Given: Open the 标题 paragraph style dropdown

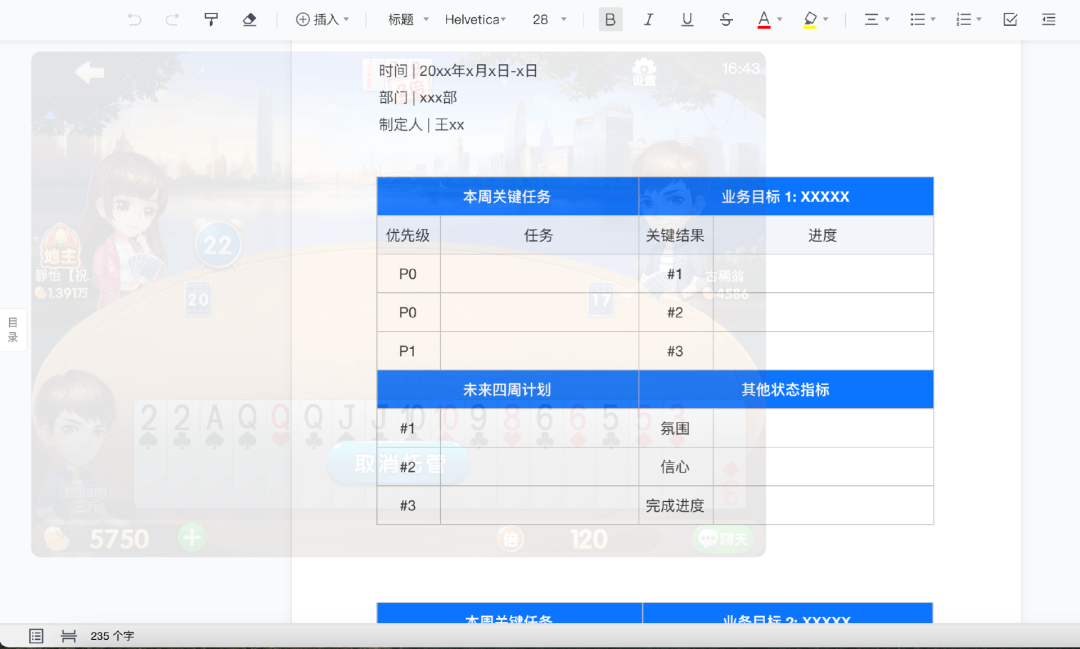Looking at the screenshot, I should coord(408,19).
